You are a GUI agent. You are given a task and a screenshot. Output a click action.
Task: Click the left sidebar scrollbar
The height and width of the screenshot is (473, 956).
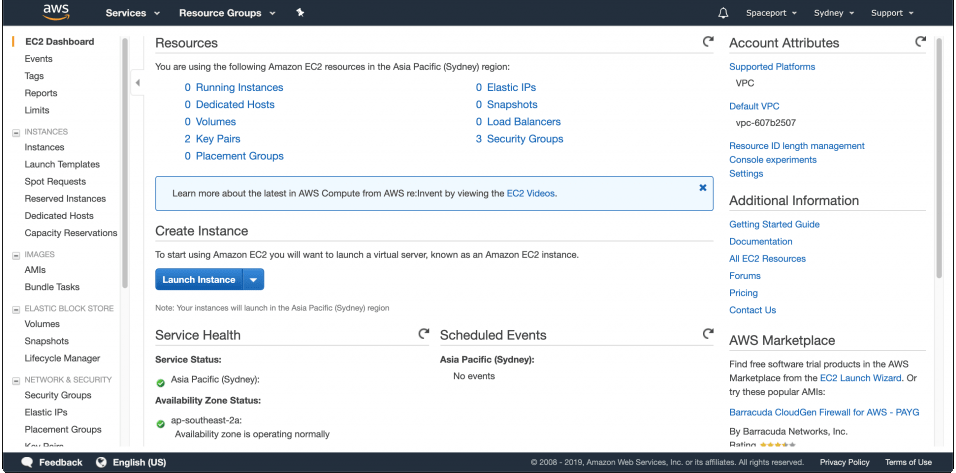click(x=125, y=162)
